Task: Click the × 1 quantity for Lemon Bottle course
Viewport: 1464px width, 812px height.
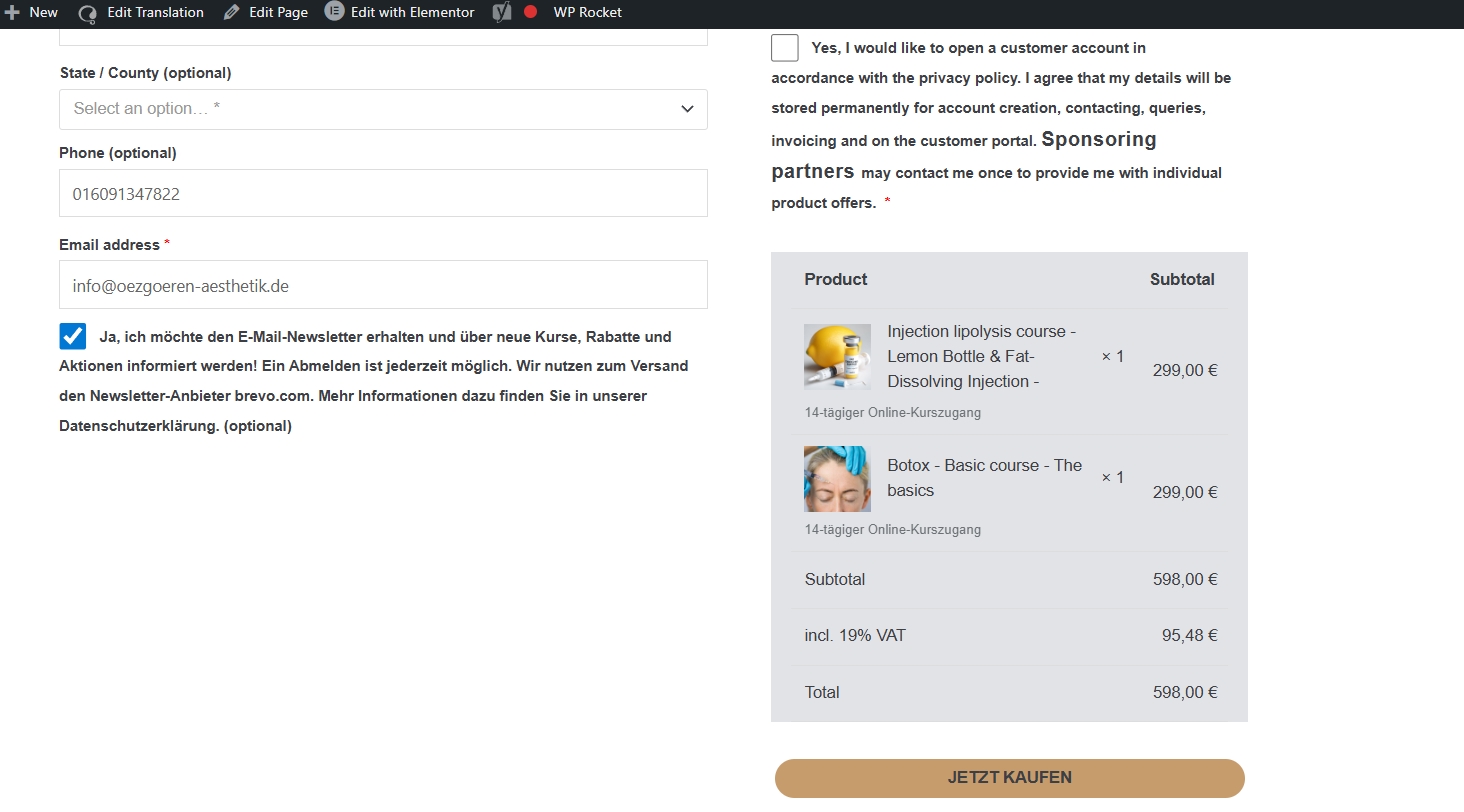Action: tap(1112, 356)
